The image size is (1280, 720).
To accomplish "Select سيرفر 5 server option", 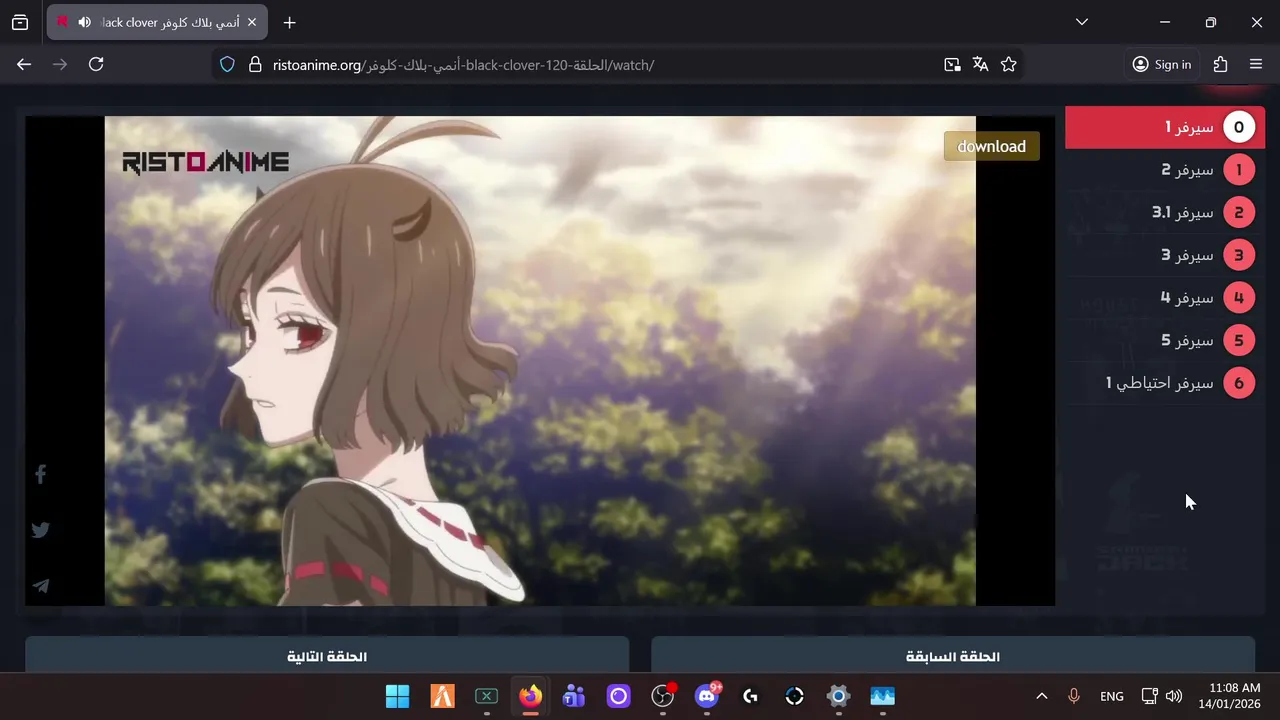I will point(1165,340).
